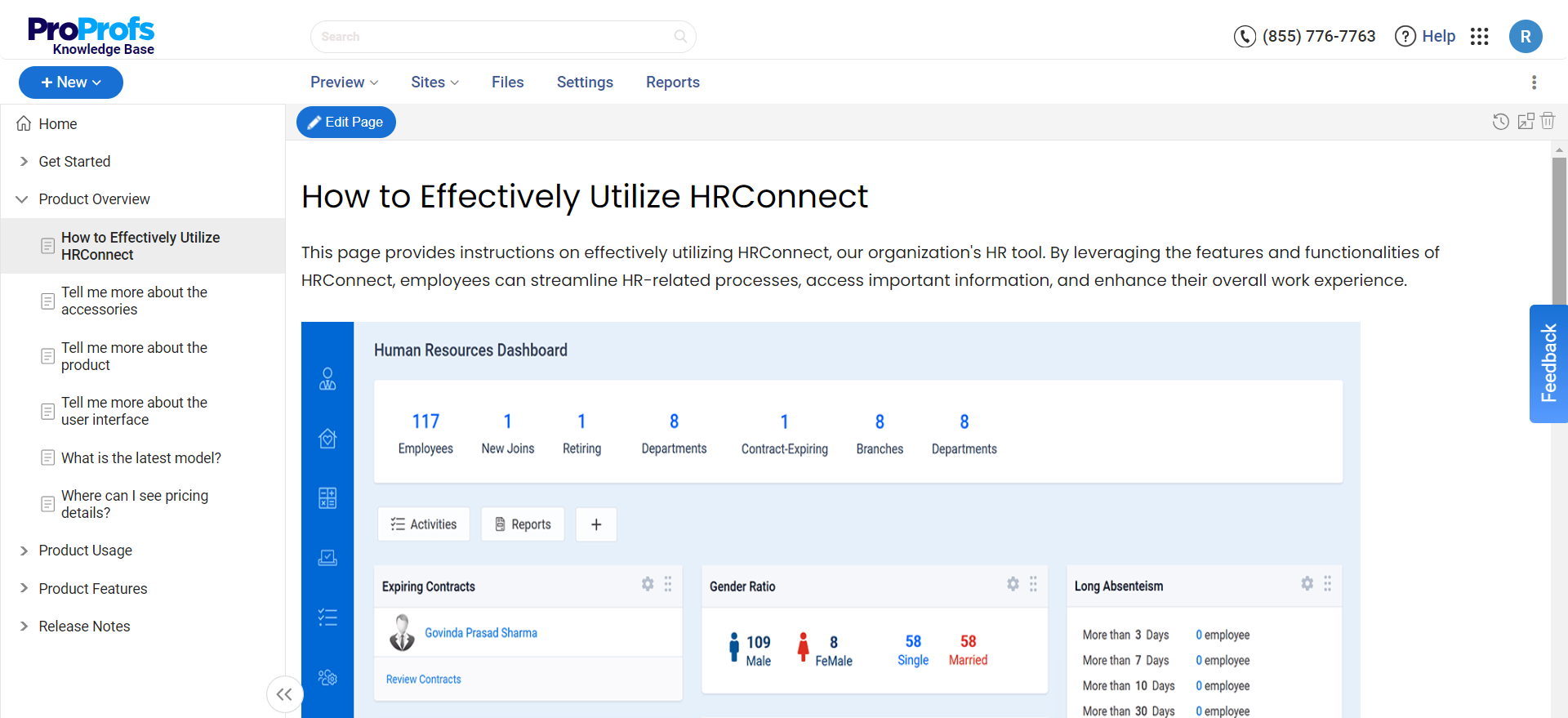The image size is (1568, 718).
Task: Click Govinda Prasad Sharma's avatar photo
Action: 402,633
